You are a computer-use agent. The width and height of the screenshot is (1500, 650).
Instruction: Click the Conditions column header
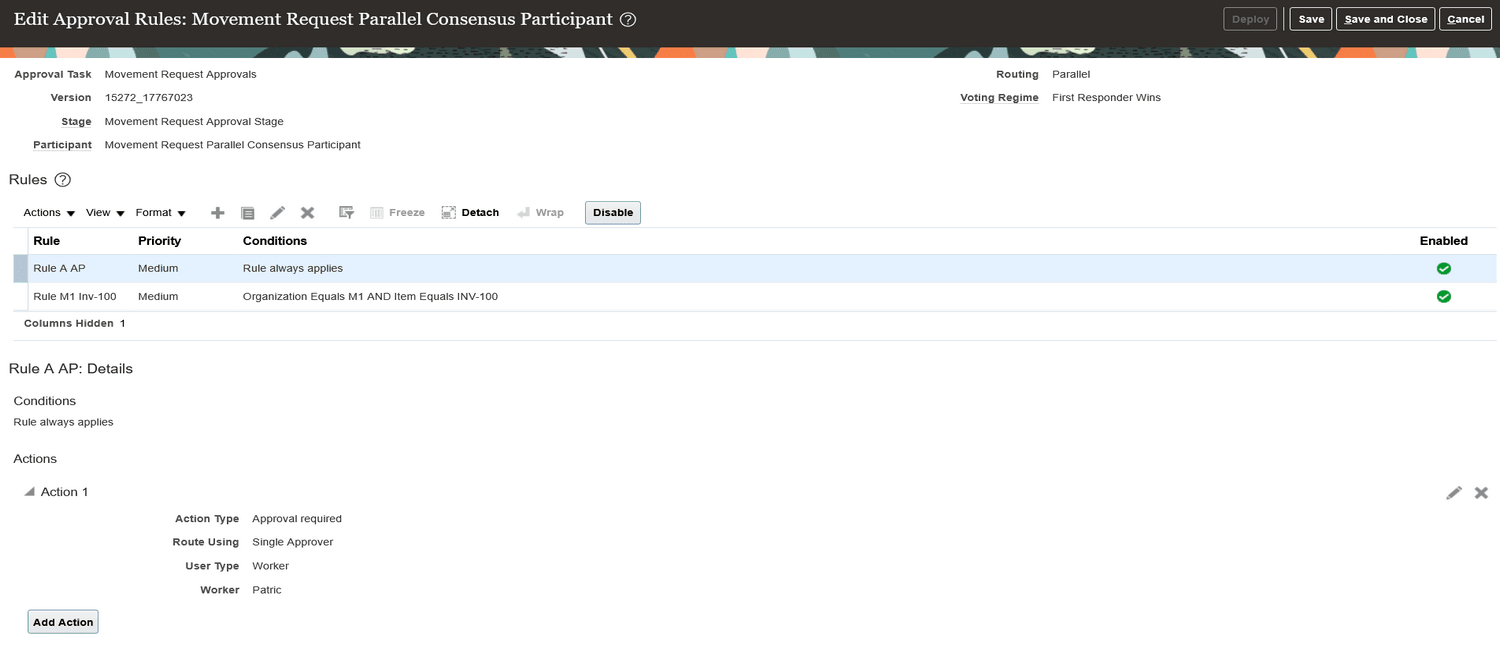pos(275,241)
